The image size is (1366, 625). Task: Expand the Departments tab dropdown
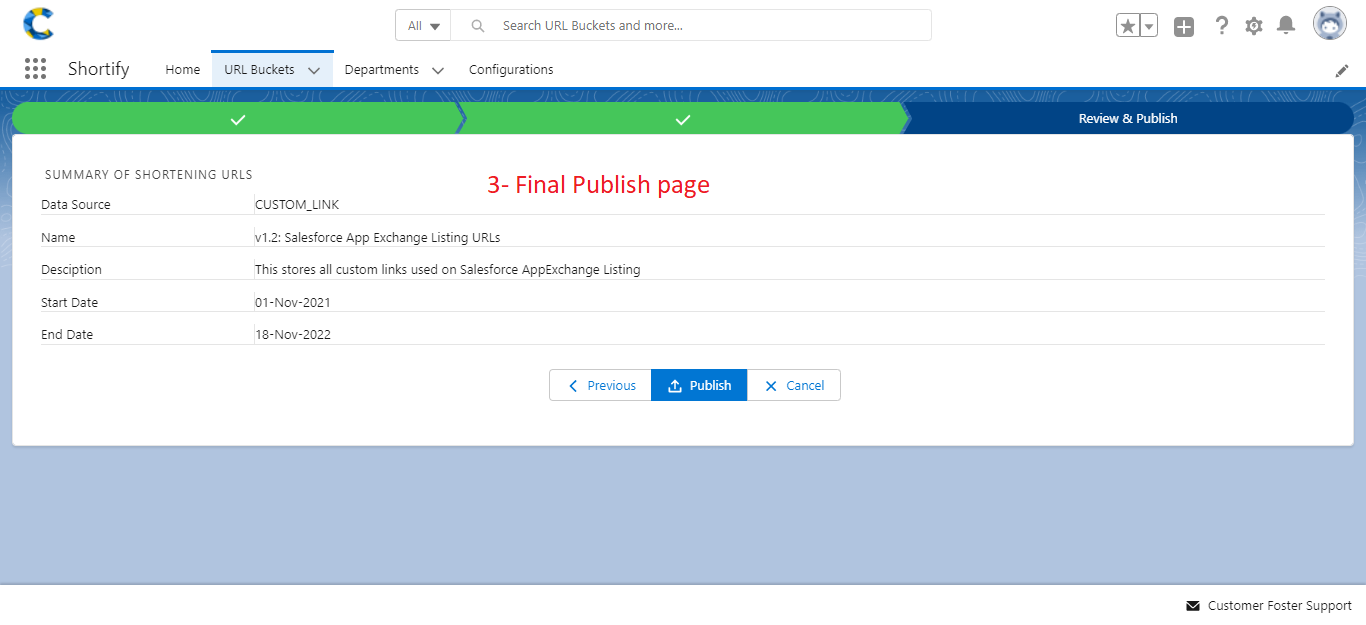[x=437, y=70]
